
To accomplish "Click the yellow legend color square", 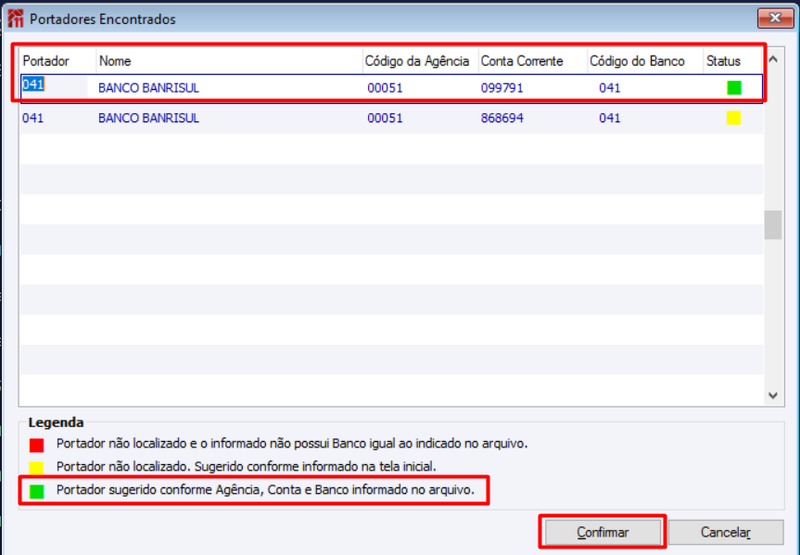I will coord(37,468).
